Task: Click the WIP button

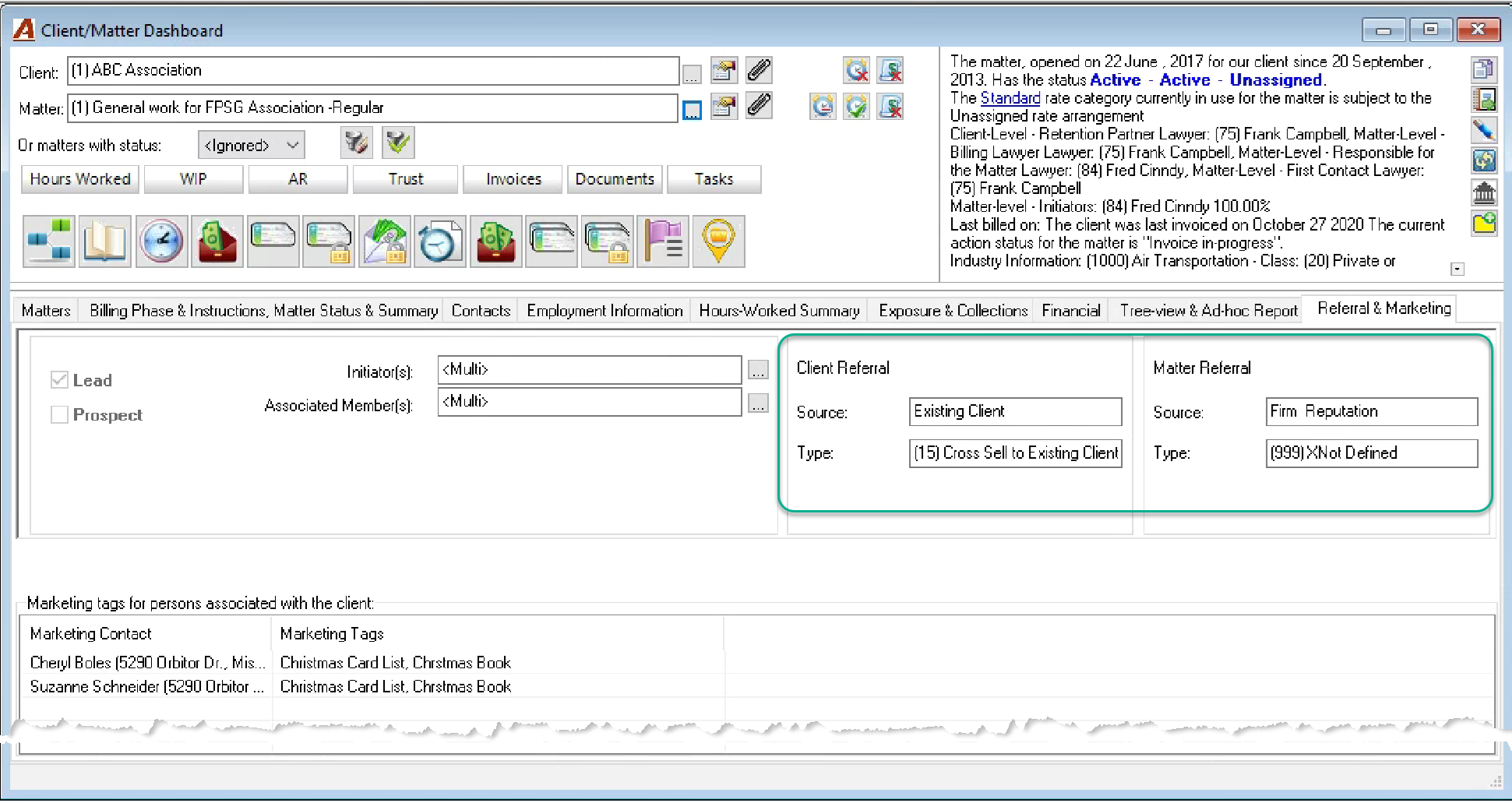Action: pos(193,179)
